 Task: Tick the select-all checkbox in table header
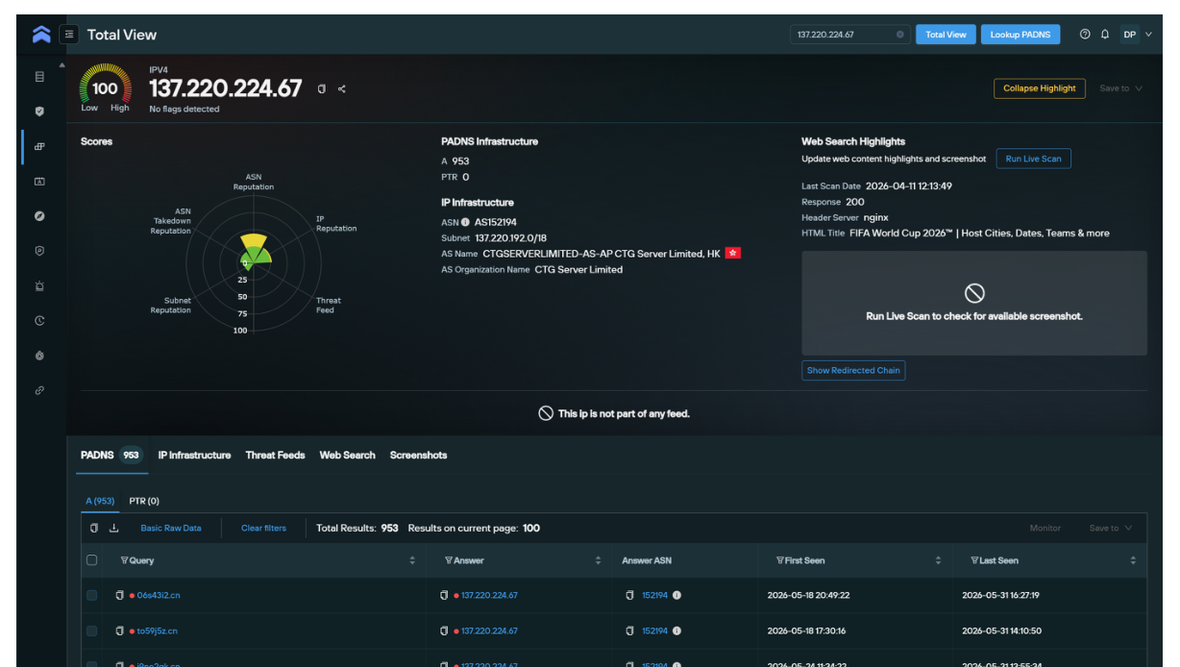[92, 560]
